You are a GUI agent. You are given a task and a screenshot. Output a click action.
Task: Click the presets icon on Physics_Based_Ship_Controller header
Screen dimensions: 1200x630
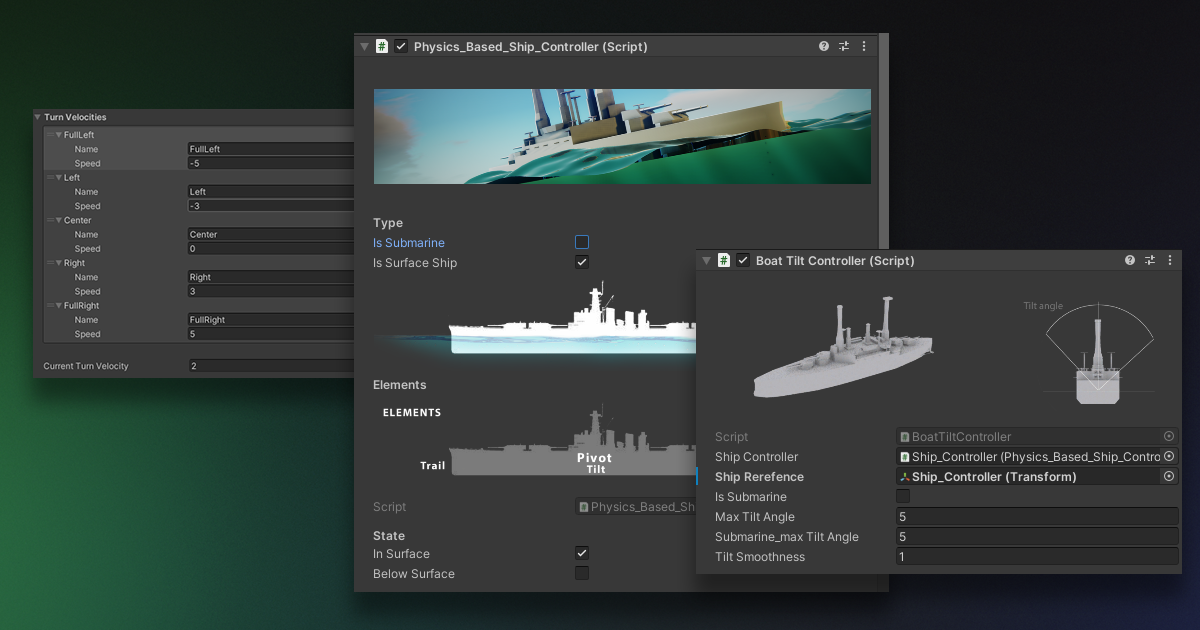pyautogui.click(x=843, y=46)
